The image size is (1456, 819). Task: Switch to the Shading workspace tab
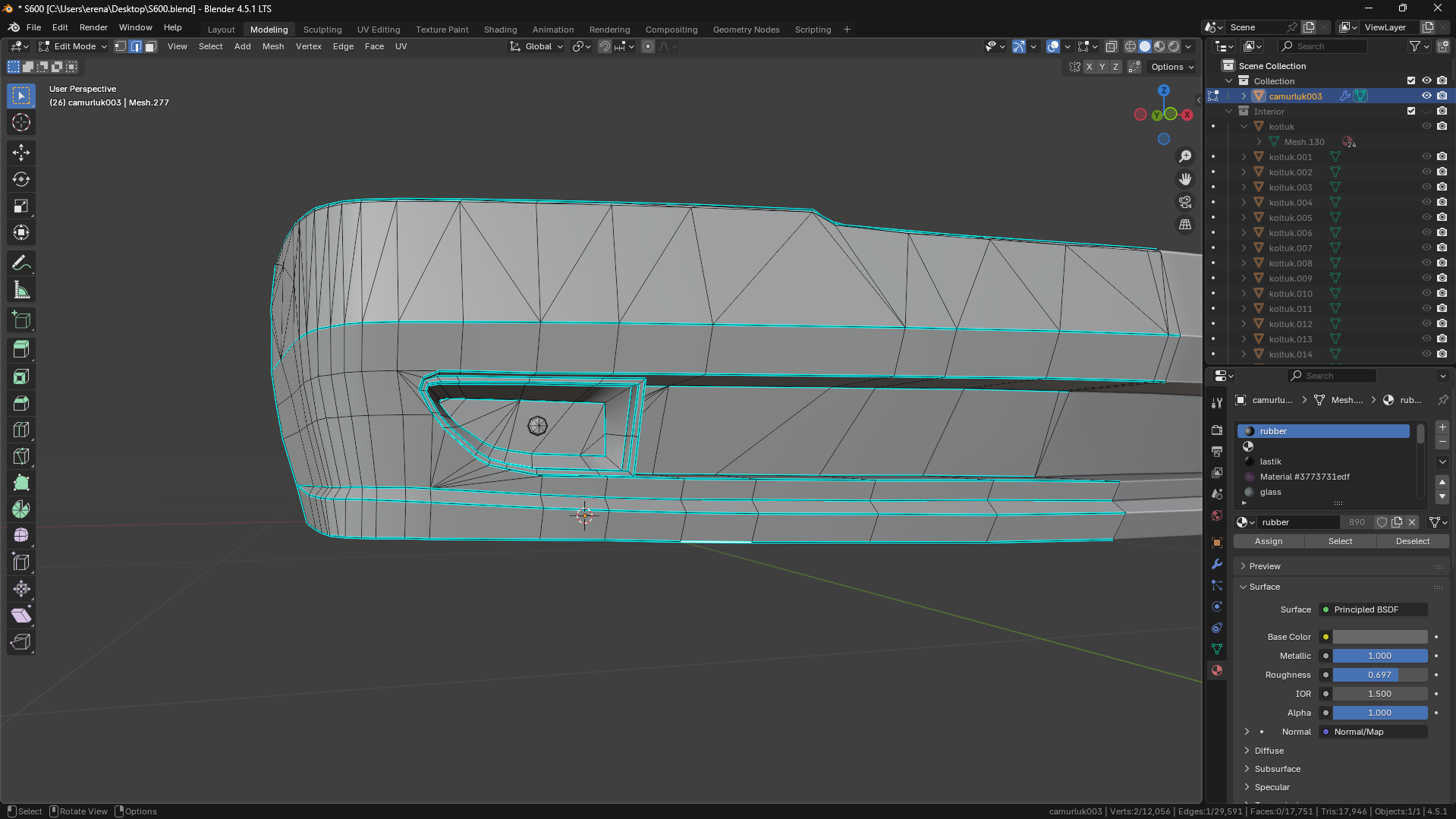[x=500, y=30]
